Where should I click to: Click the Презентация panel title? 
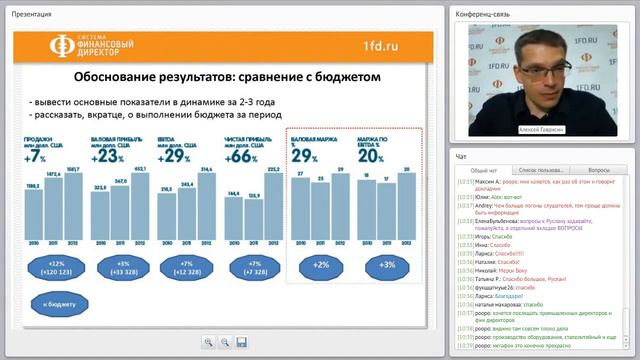[x=31, y=14]
